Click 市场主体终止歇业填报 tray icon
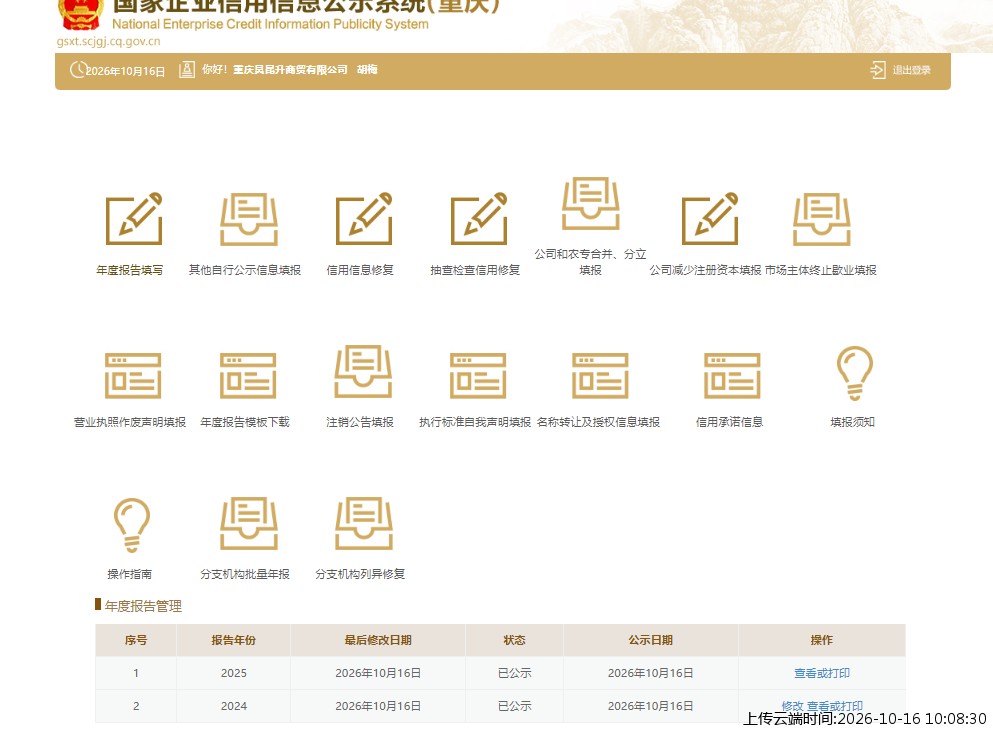 822,219
